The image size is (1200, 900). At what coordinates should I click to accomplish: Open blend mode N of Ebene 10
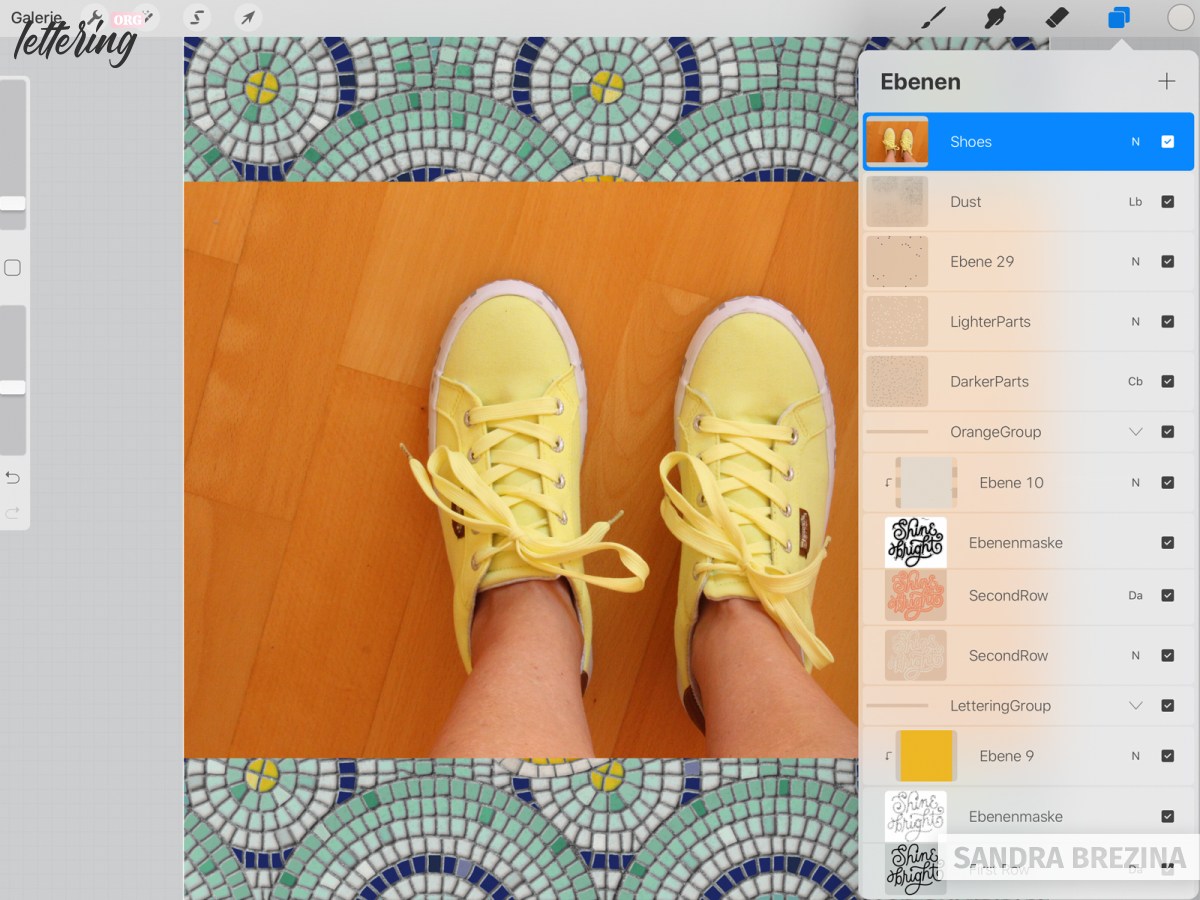[1135, 483]
